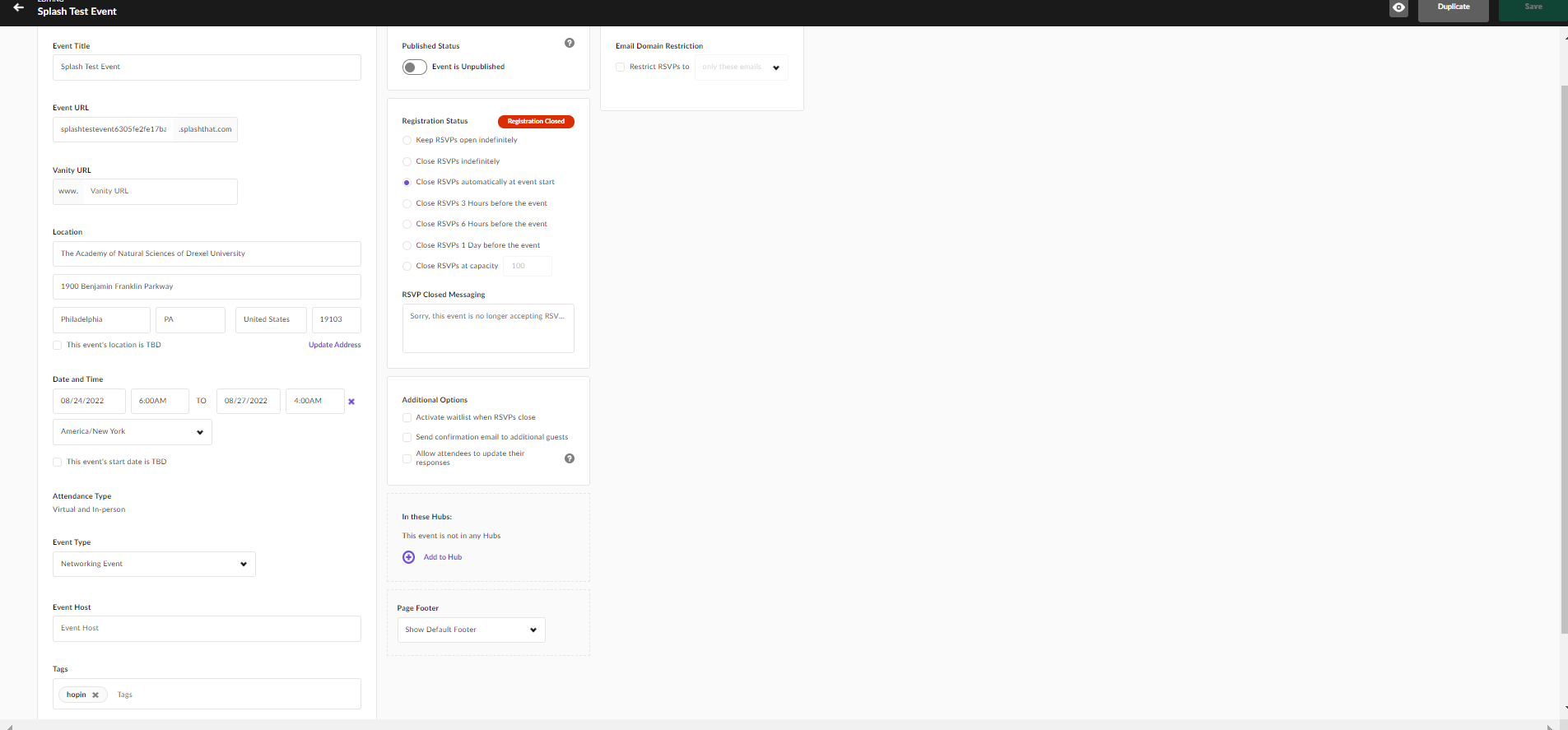Click the .splashthat.com domain suffix
The width and height of the screenshot is (1568, 730).
[x=206, y=129]
